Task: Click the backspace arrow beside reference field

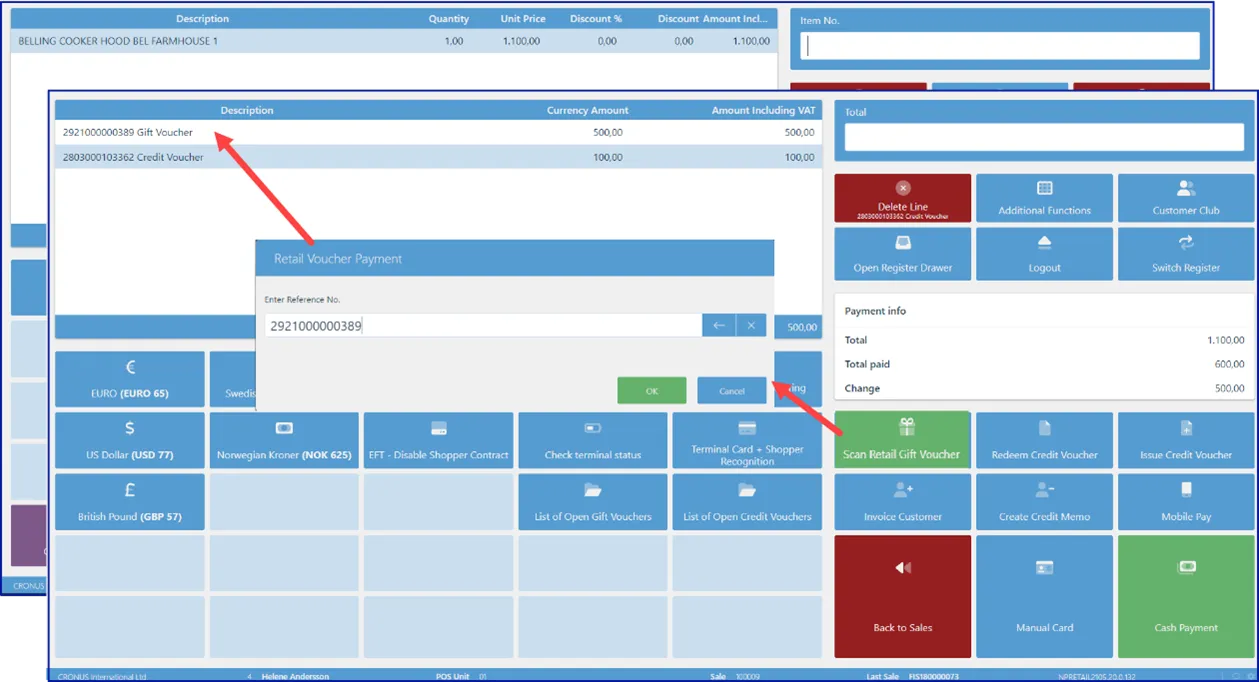Action: pyautogui.click(x=718, y=325)
